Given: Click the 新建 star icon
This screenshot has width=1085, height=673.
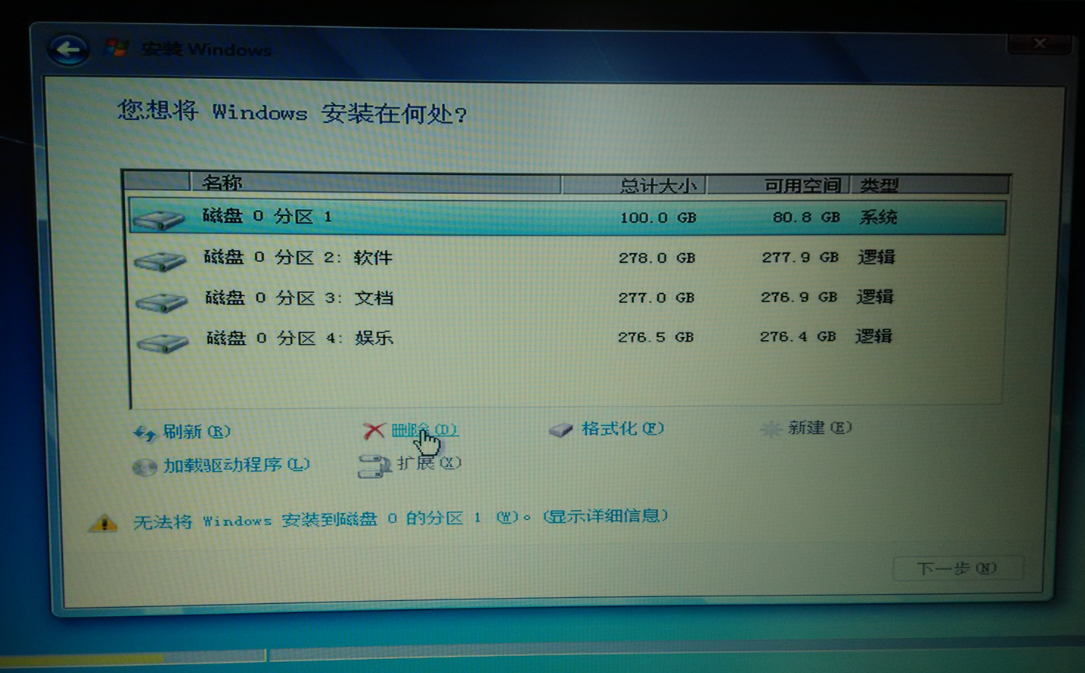Looking at the screenshot, I should (x=770, y=429).
